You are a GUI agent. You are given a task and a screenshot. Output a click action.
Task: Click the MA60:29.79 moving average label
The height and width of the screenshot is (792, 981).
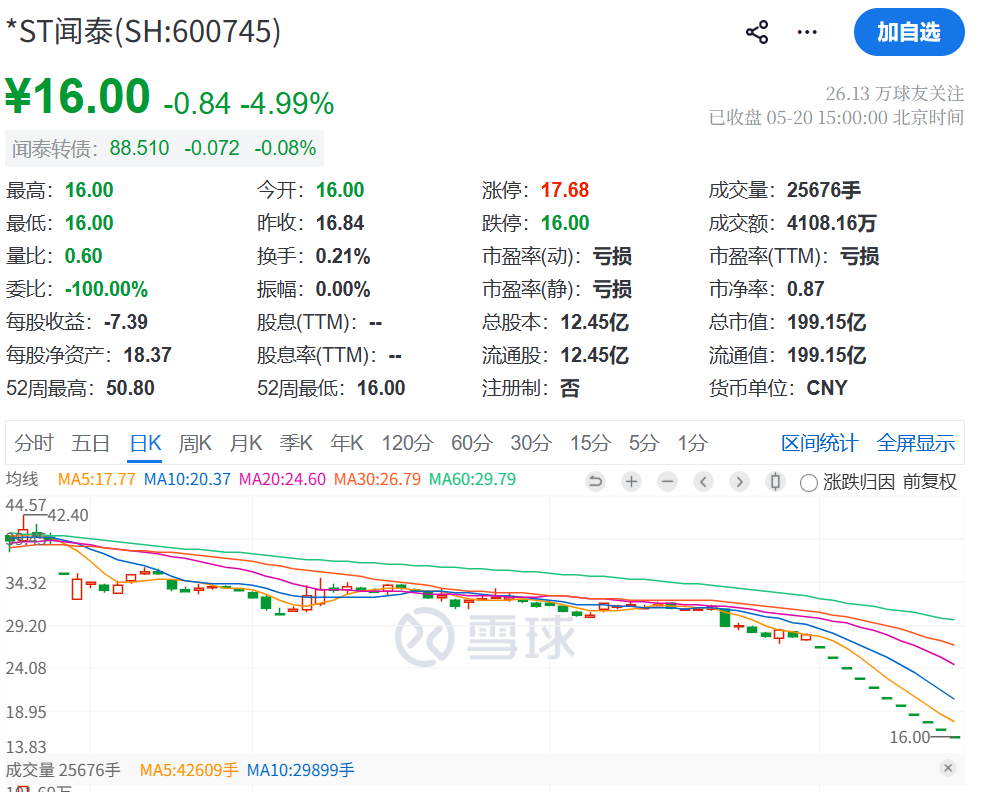[472, 479]
